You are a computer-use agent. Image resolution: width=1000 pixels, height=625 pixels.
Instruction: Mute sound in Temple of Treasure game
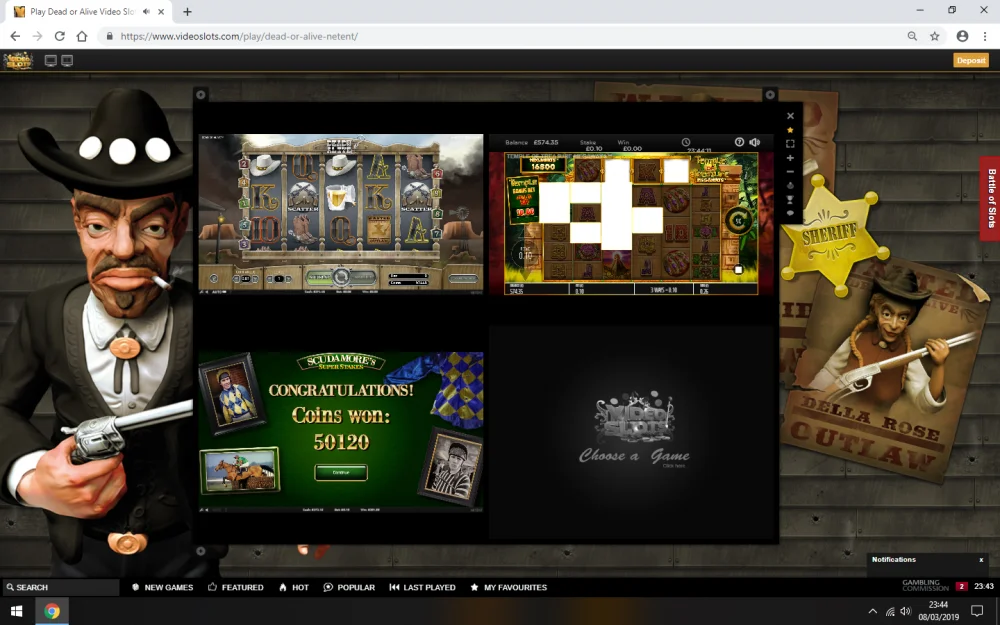click(x=754, y=142)
